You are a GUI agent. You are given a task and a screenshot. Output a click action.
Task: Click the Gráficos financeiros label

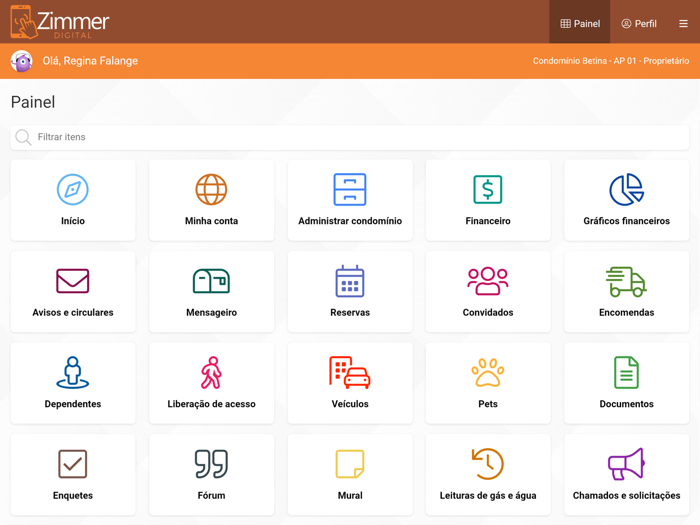[x=626, y=221]
